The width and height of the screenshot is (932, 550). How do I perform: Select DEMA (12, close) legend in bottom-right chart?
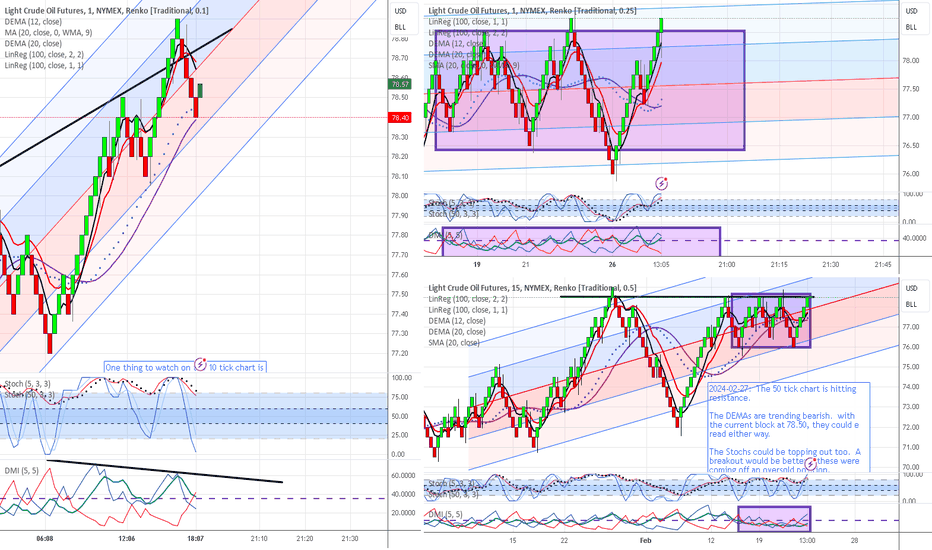(456, 321)
